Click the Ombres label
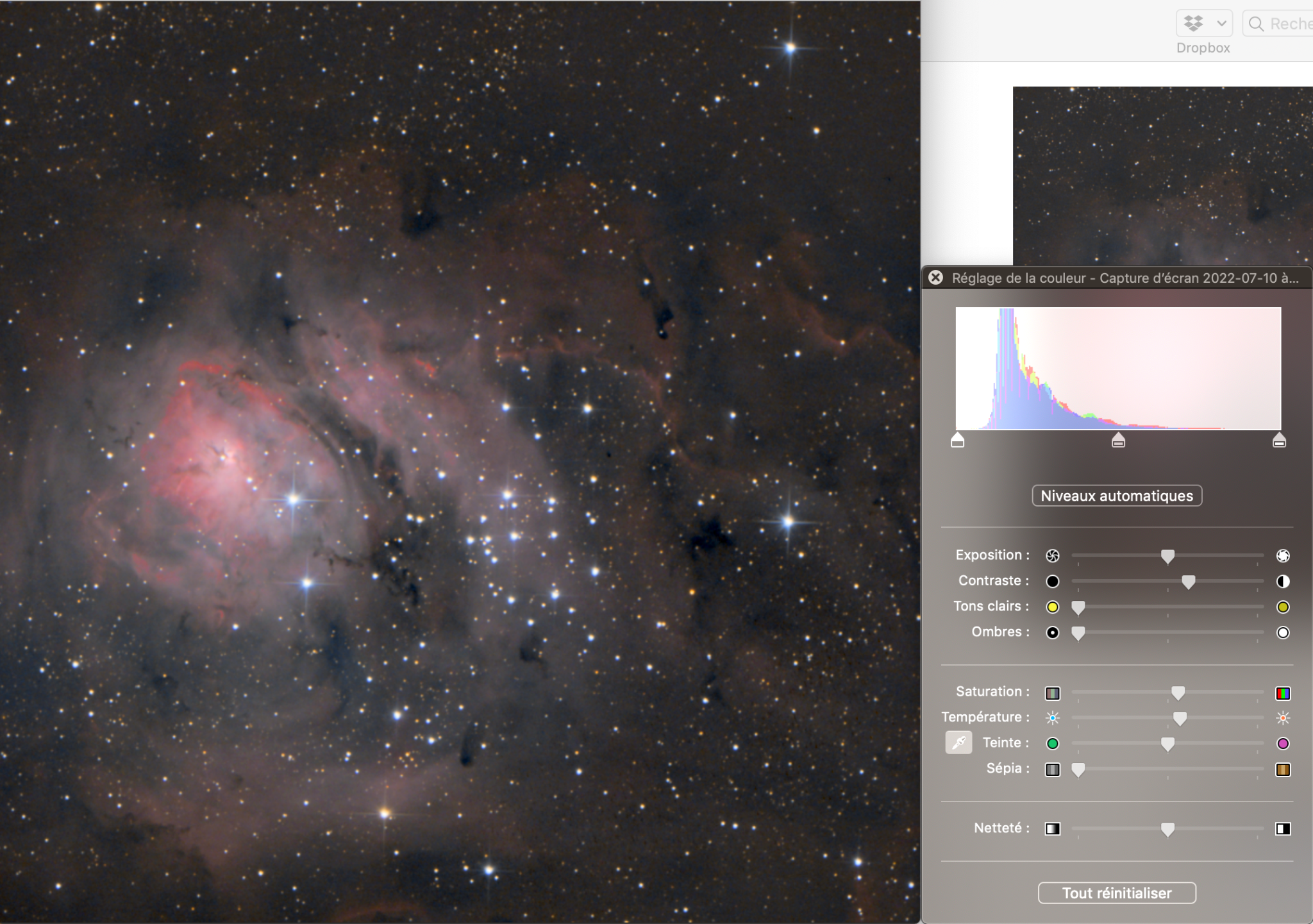 1001,632
